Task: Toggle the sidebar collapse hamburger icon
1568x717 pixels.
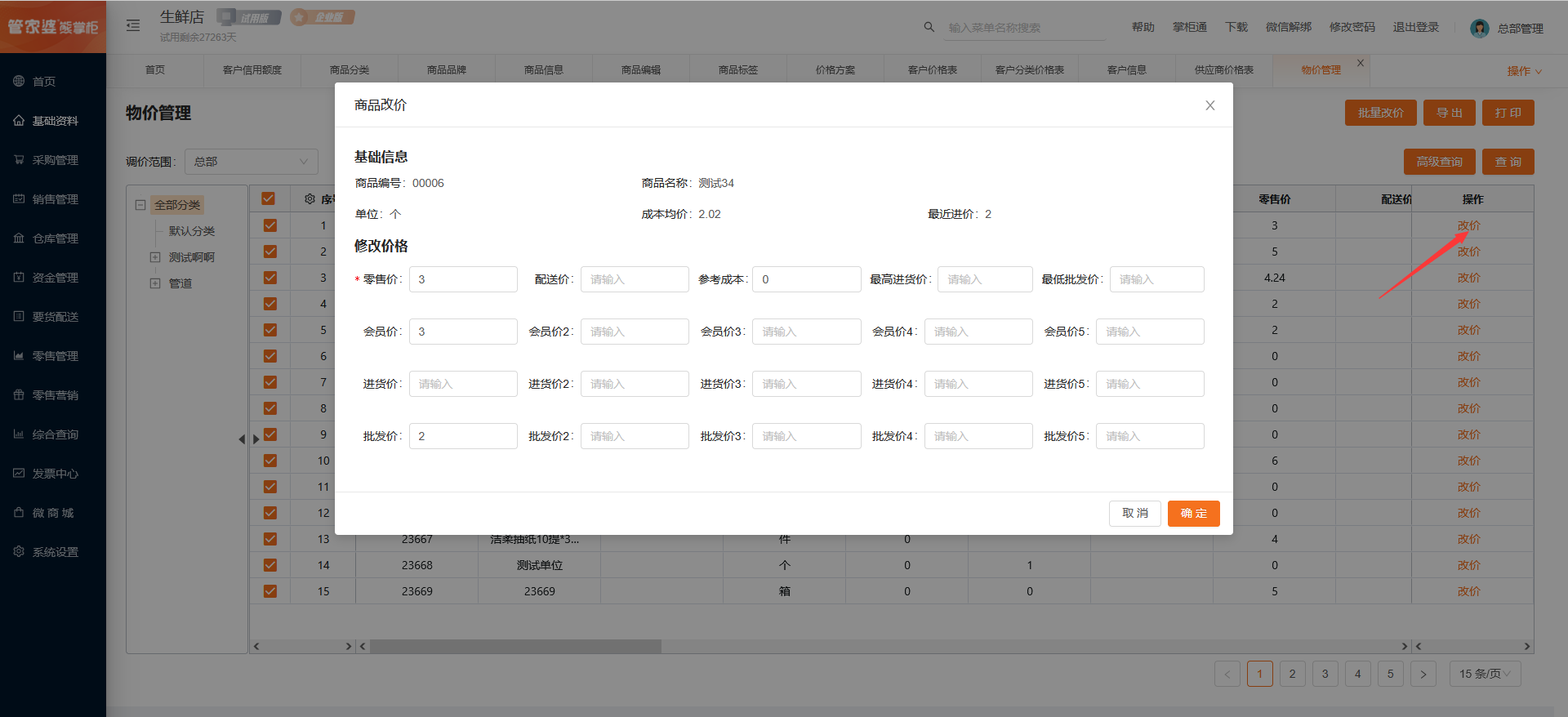Action: click(x=133, y=25)
